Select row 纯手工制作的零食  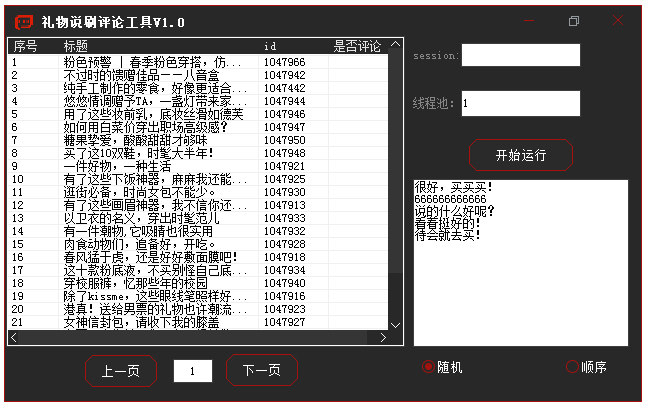point(198,88)
